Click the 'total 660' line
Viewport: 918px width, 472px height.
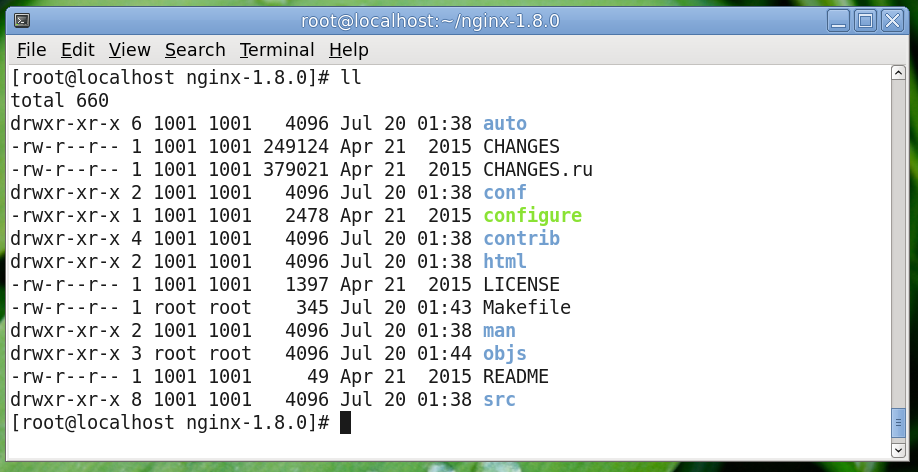[x=60, y=101]
